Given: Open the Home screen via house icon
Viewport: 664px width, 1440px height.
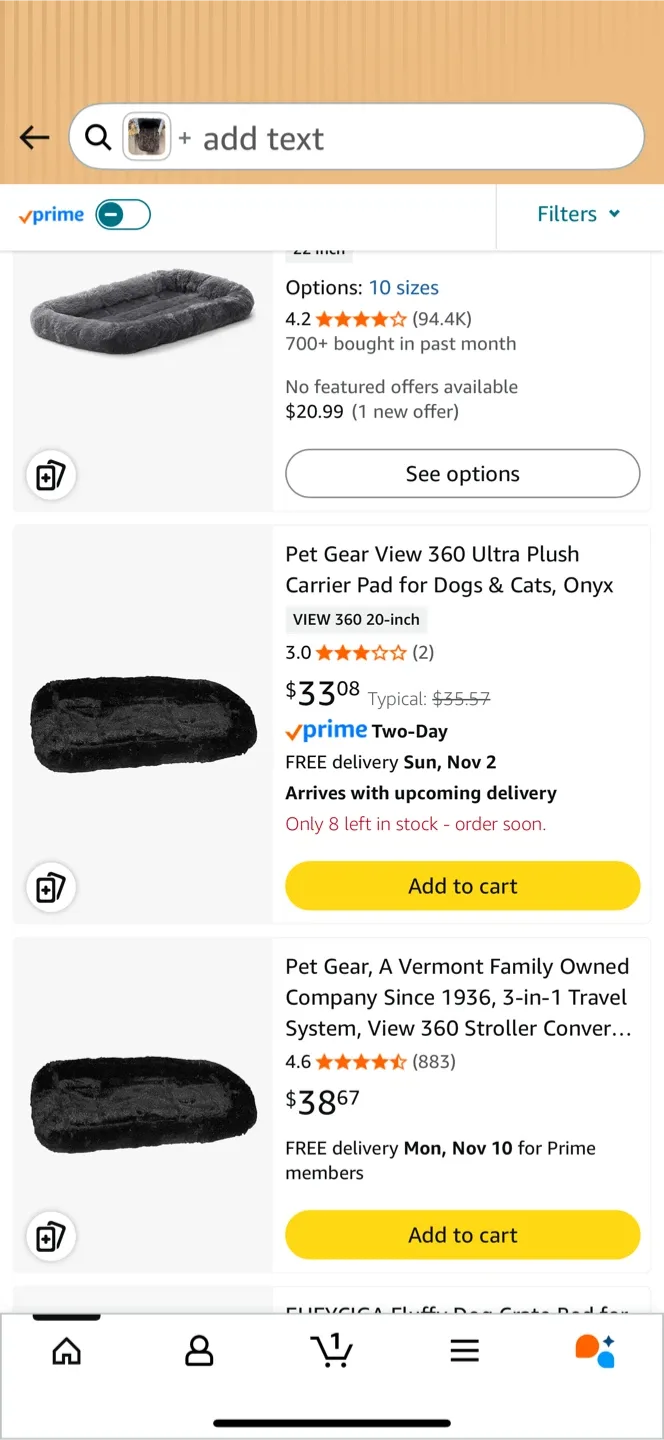Looking at the screenshot, I should pos(66,1350).
